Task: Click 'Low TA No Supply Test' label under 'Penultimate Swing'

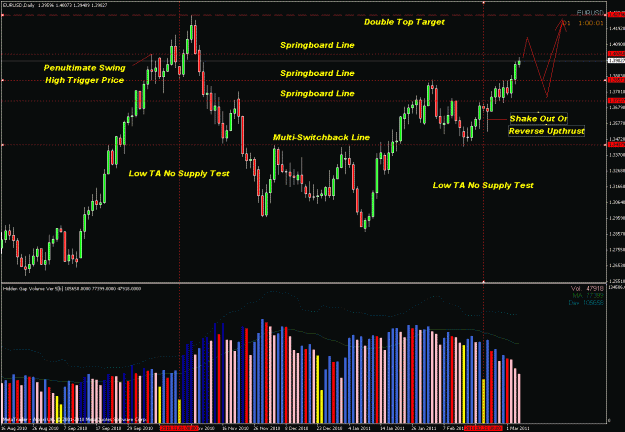Action: click(x=179, y=173)
